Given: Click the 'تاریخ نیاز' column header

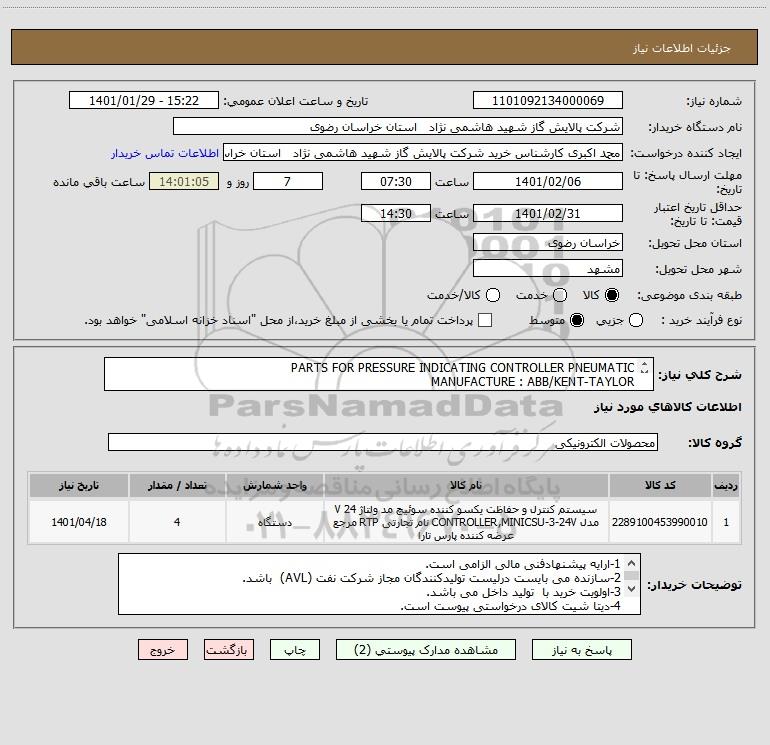Looking at the screenshot, I should tap(79, 485).
